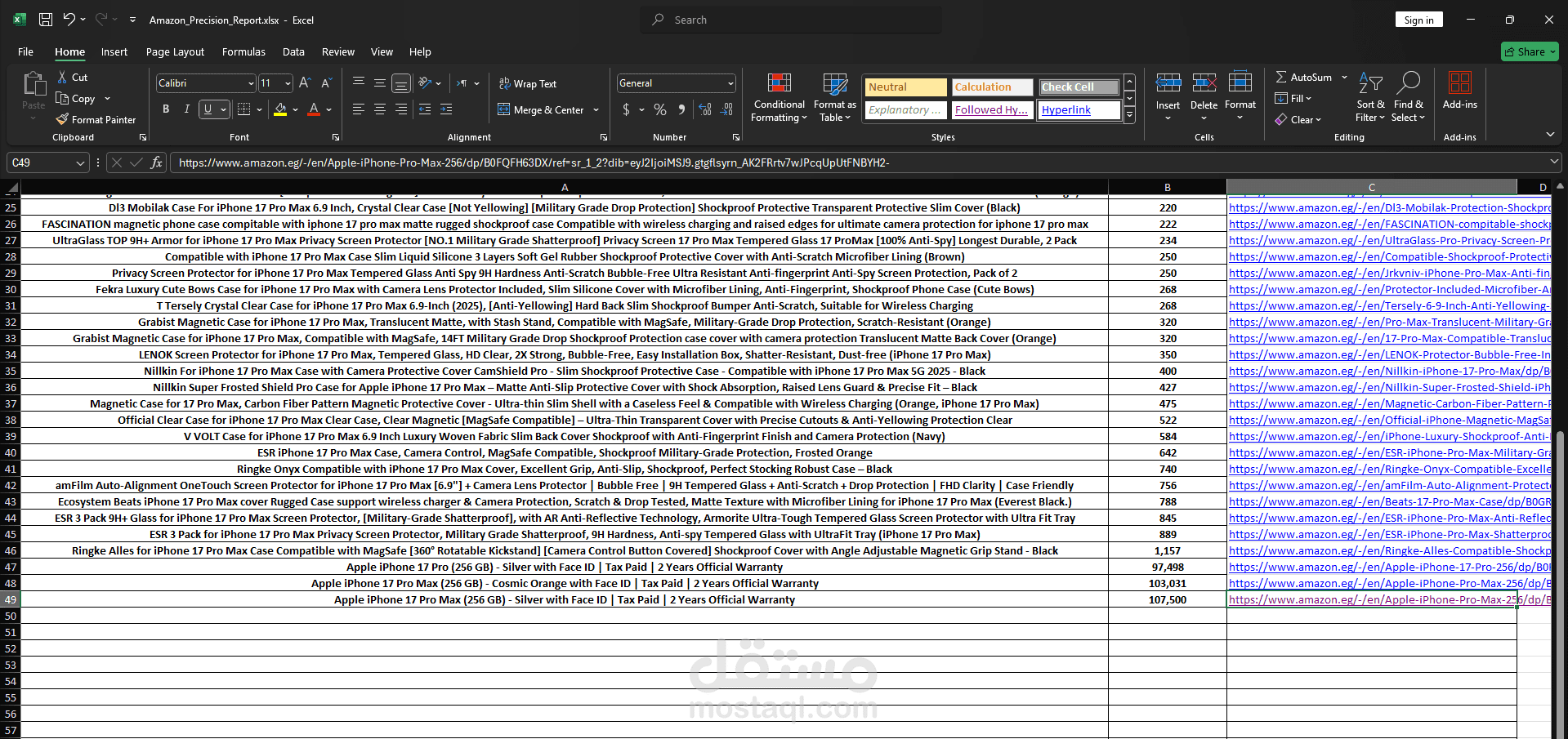This screenshot has height=739, width=1568.
Task: Click the Share button
Action: pyautogui.click(x=1530, y=51)
